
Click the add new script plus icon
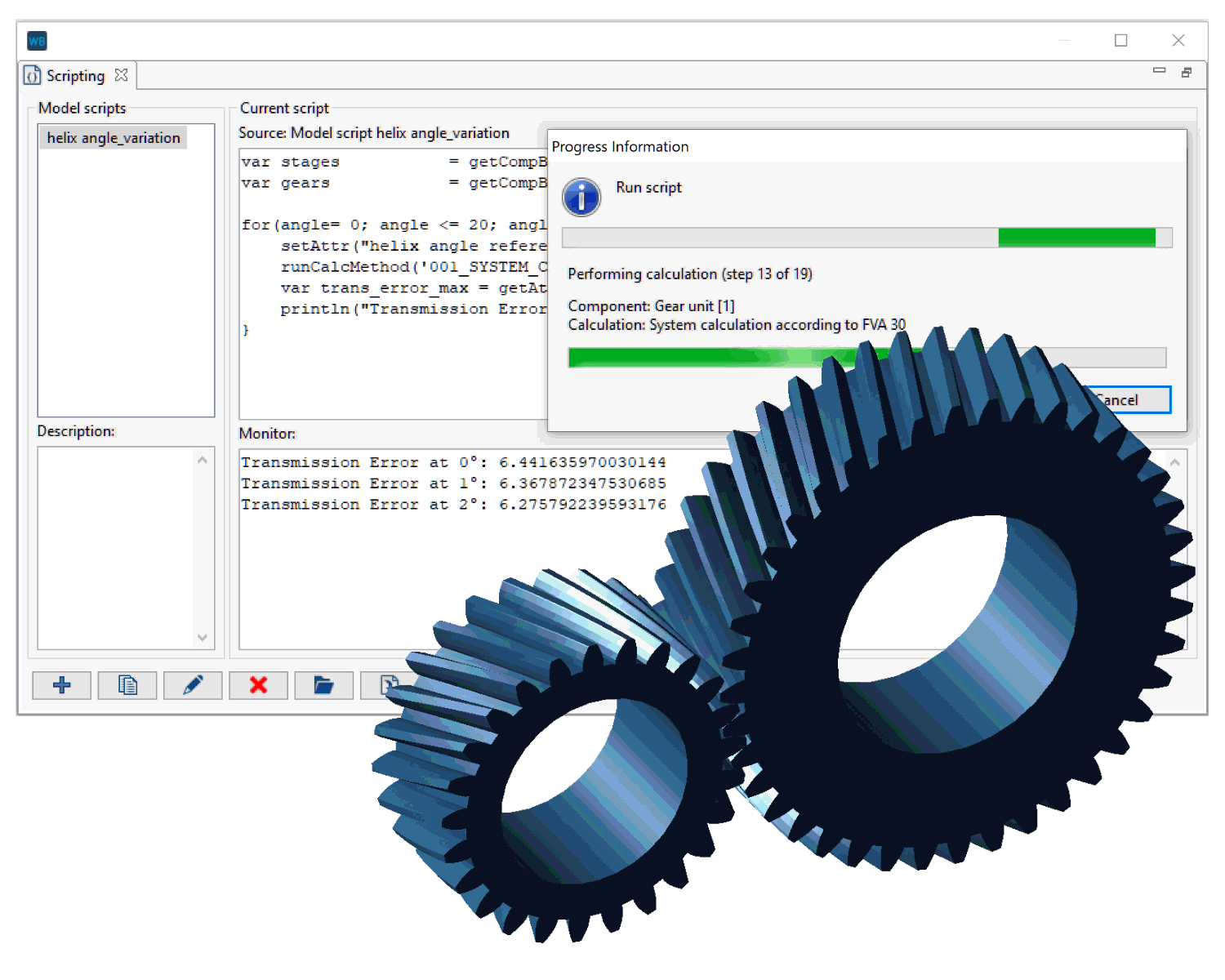click(x=61, y=685)
